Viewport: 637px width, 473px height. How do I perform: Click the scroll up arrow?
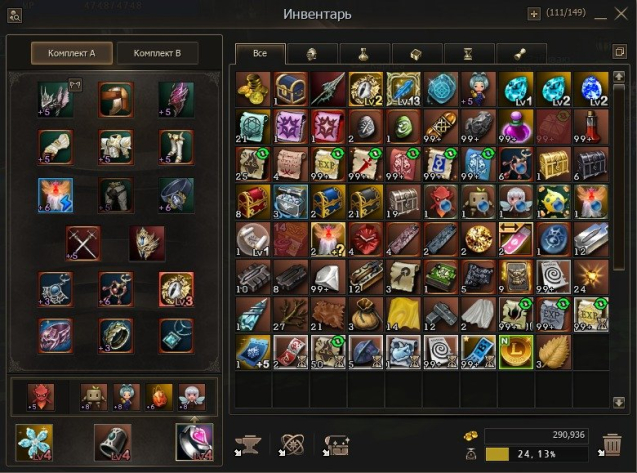point(618,76)
